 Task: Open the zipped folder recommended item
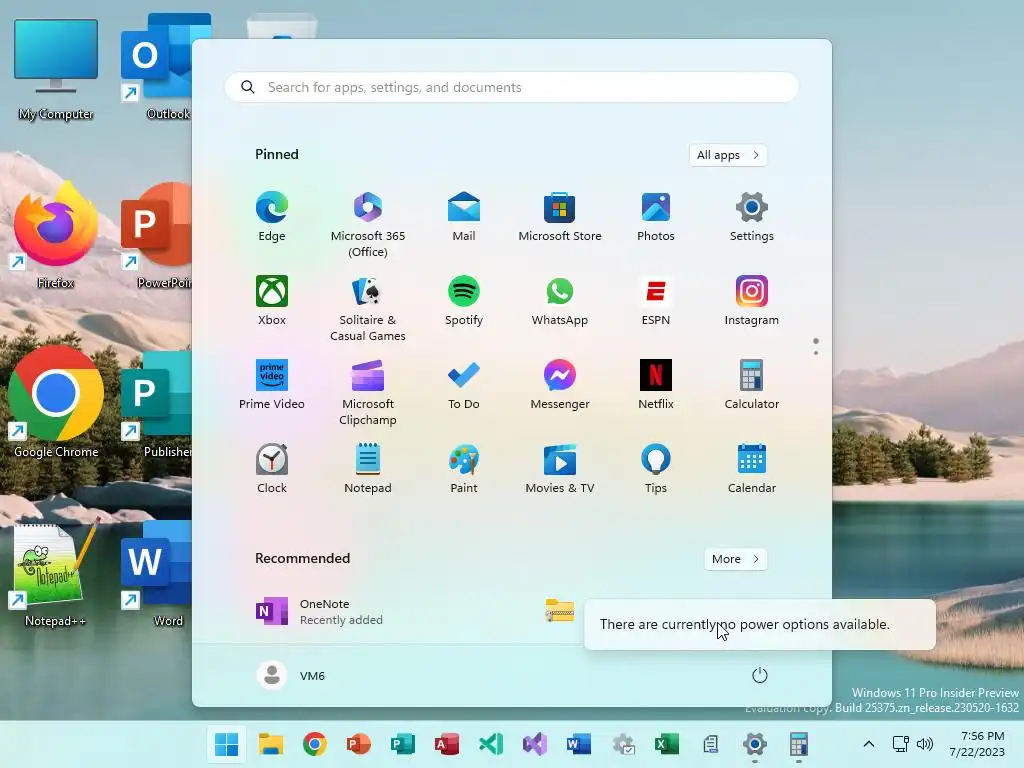pyautogui.click(x=560, y=611)
